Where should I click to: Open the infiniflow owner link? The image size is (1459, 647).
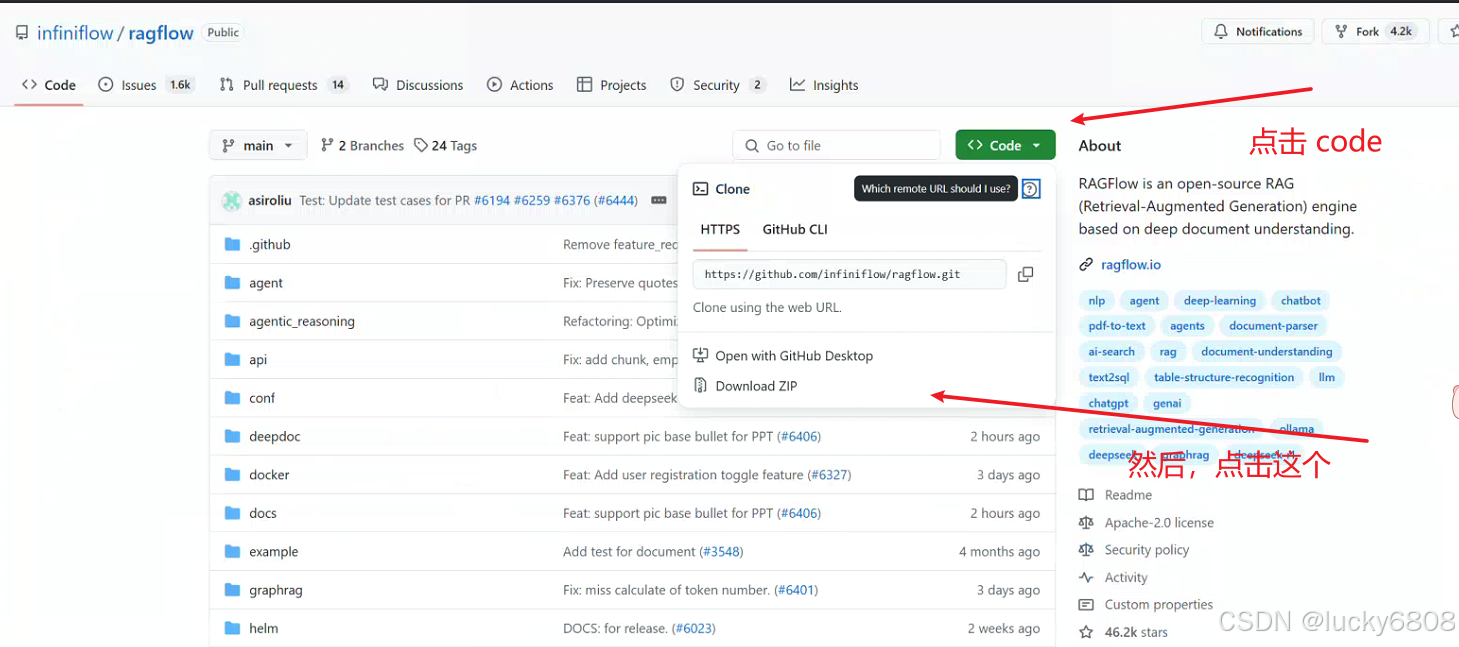tap(75, 33)
